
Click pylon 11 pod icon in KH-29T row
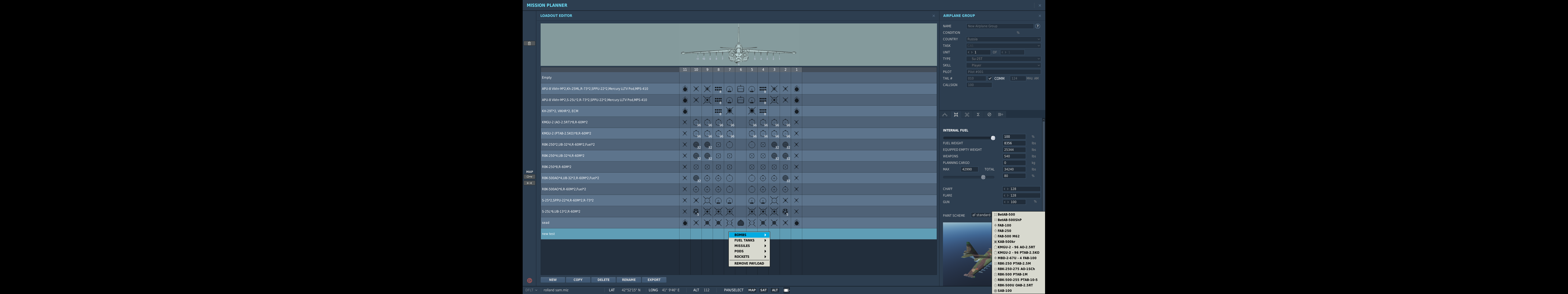tap(685, 111)
